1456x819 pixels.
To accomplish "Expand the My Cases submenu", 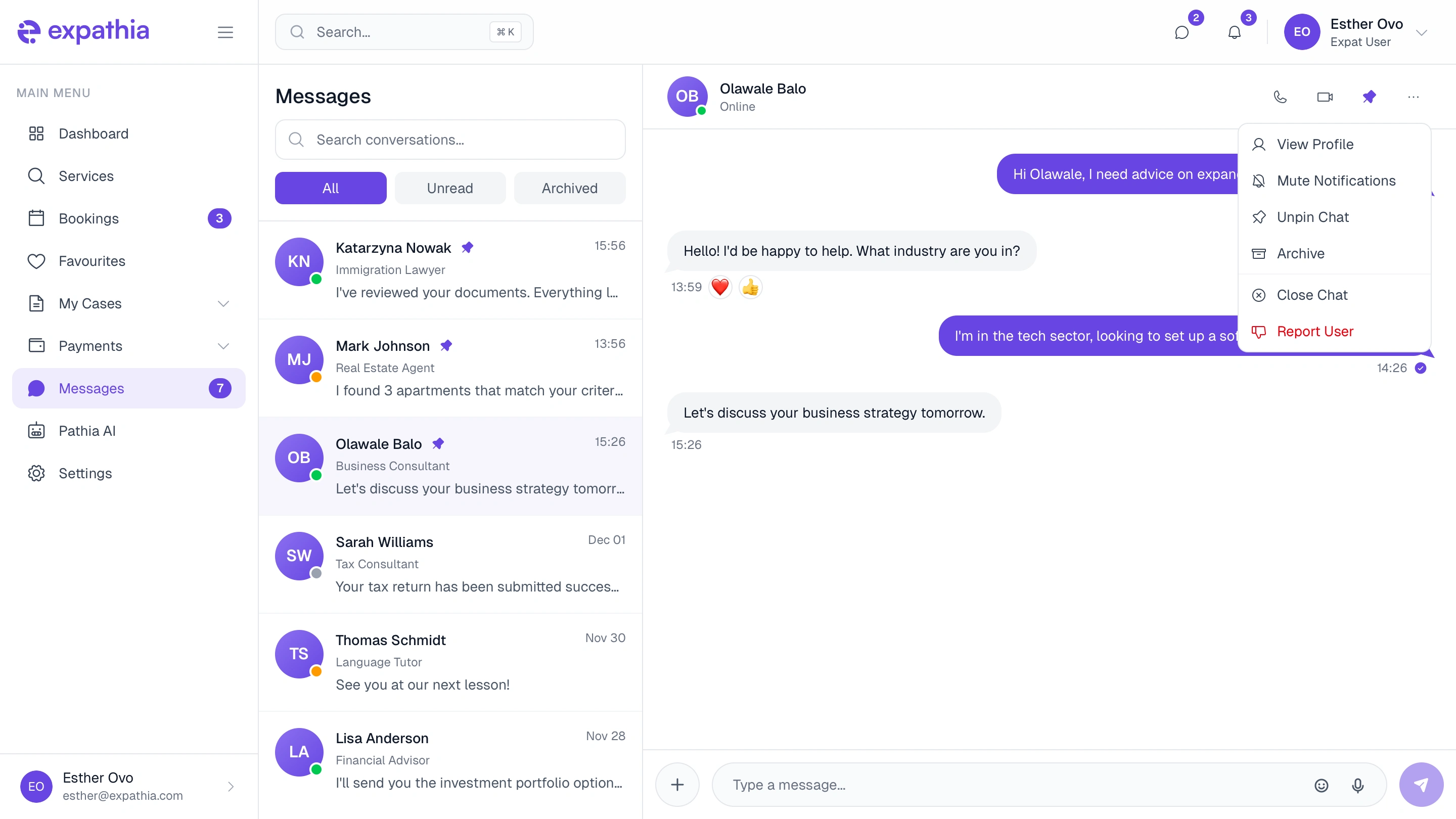I will click(223, 303).
